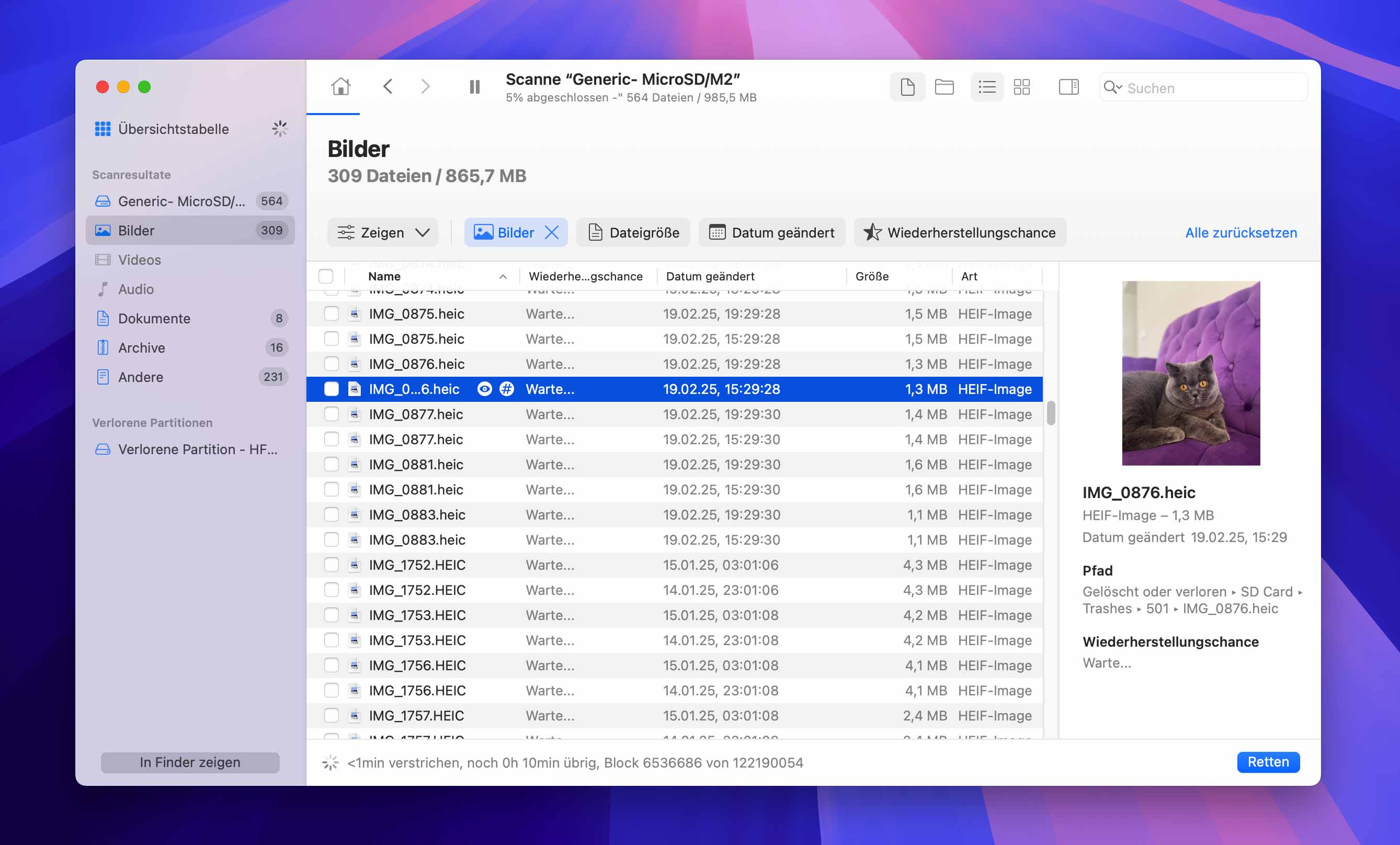Select Bilder category in sidebar
Screen dimensions: 1400x845
[190, 230]
